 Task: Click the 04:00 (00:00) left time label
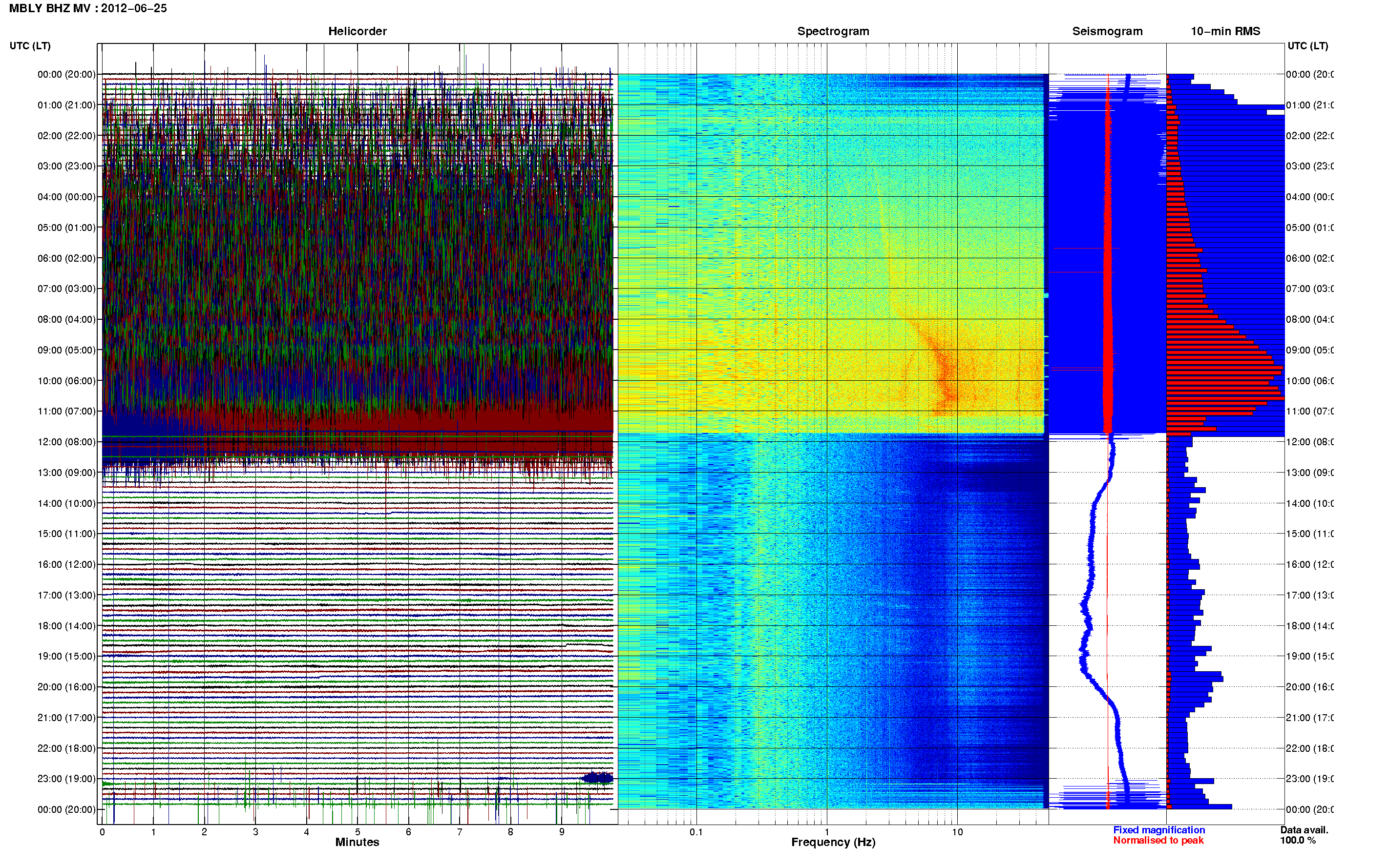[x=66, y=197]
